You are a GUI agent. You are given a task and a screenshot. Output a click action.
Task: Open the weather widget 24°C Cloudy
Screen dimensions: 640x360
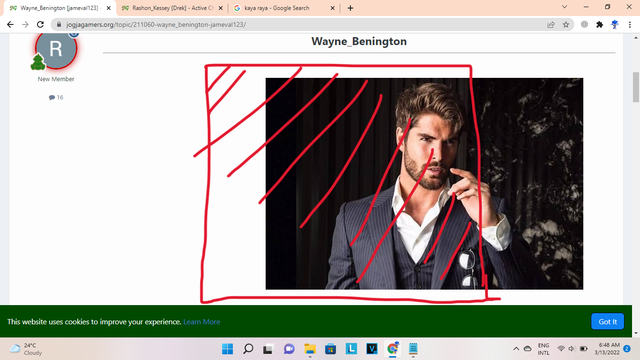(x=26, y=349)
